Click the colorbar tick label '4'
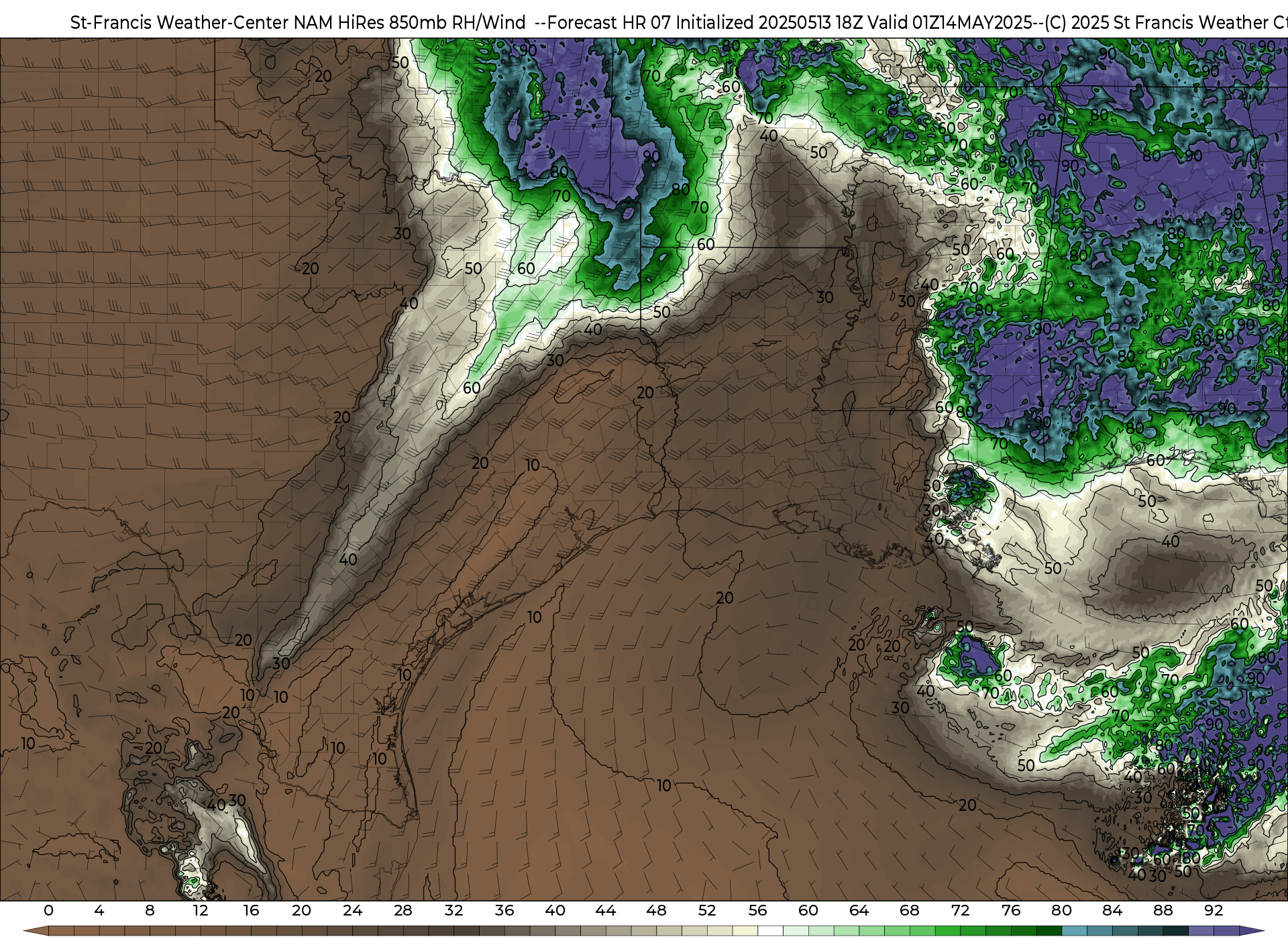The image size is (1288, 939). [x=99, y=910]
